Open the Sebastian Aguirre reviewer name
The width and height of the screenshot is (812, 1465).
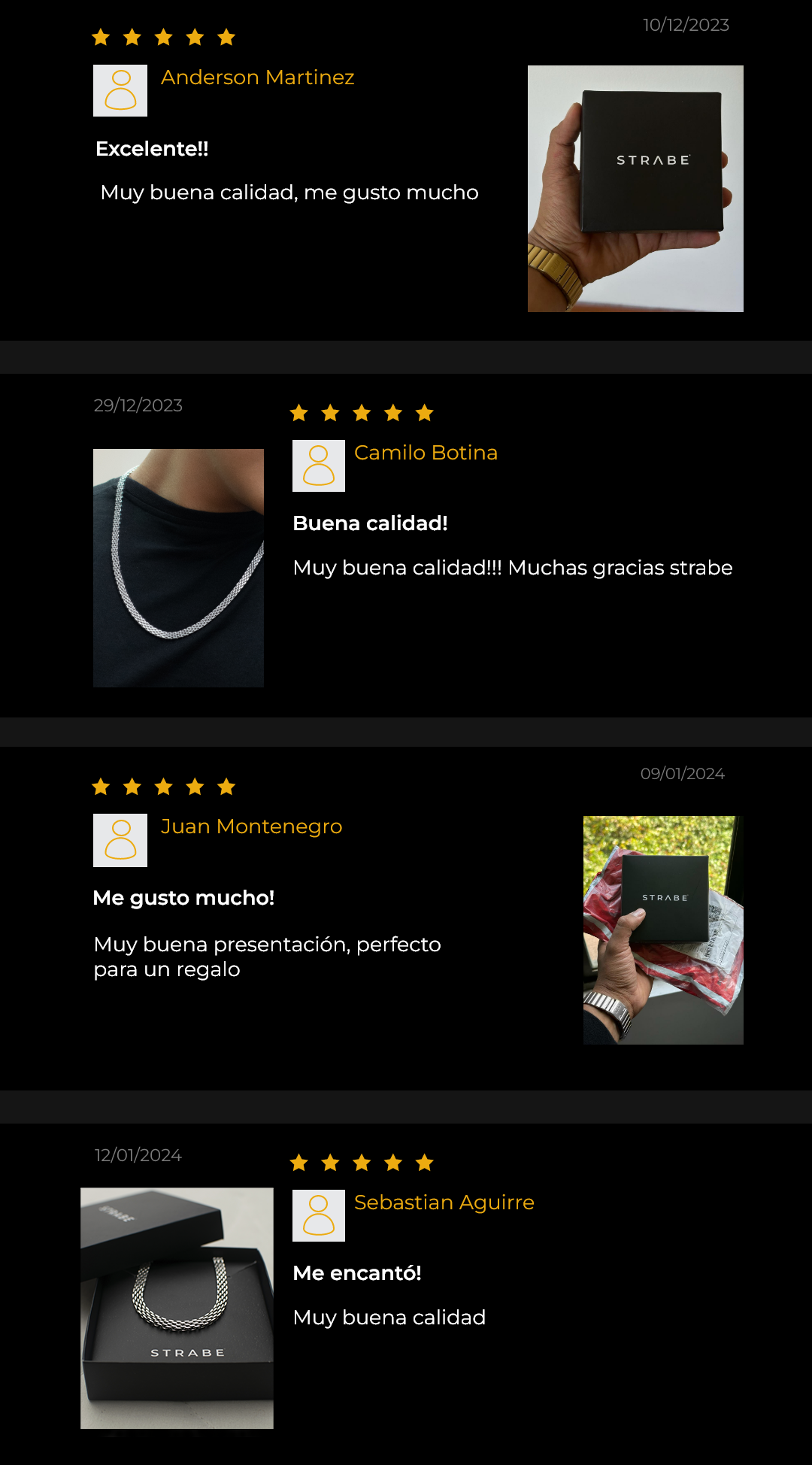pos(444,1203)
